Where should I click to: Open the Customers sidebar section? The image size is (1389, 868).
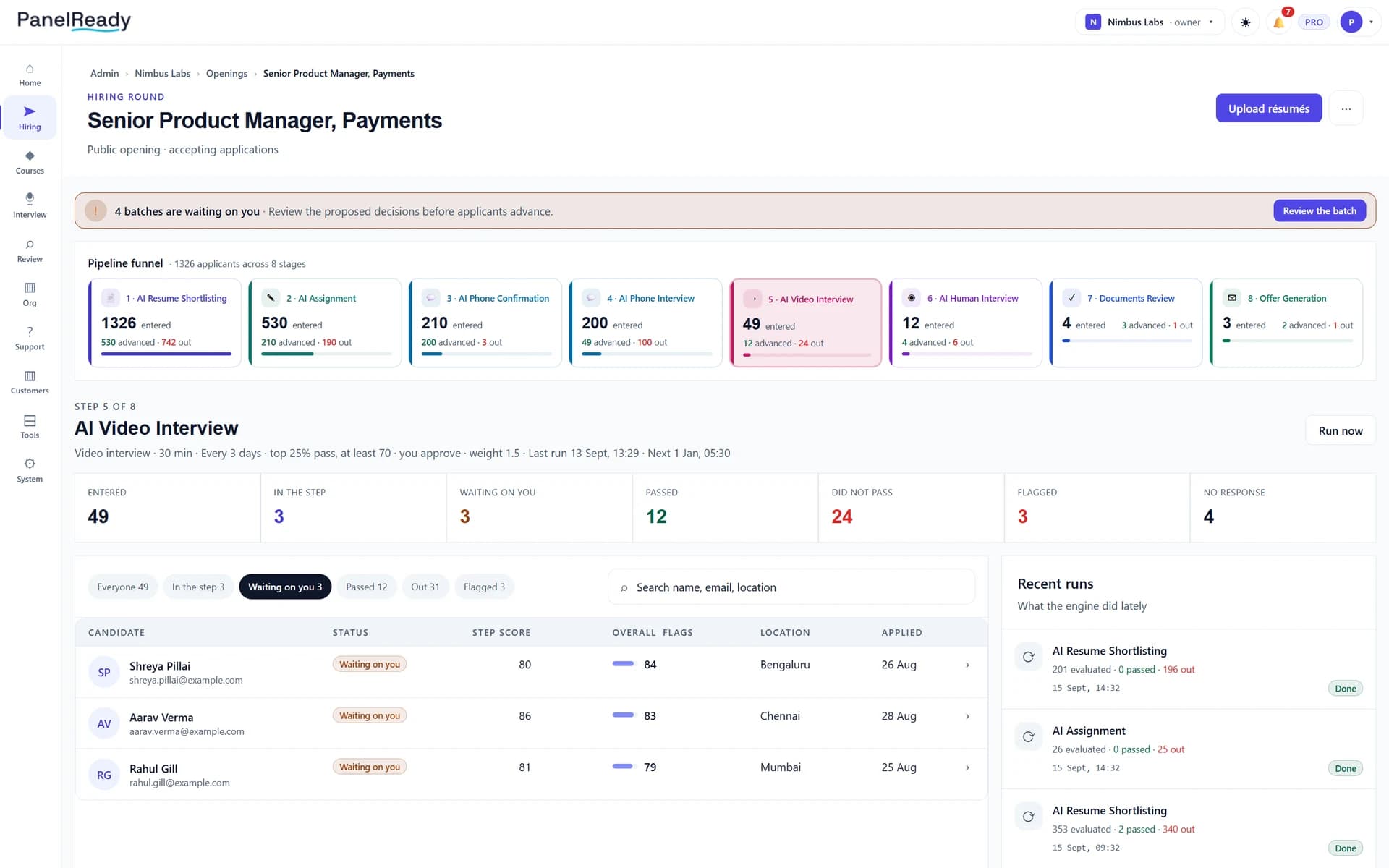tap(30, 383)
